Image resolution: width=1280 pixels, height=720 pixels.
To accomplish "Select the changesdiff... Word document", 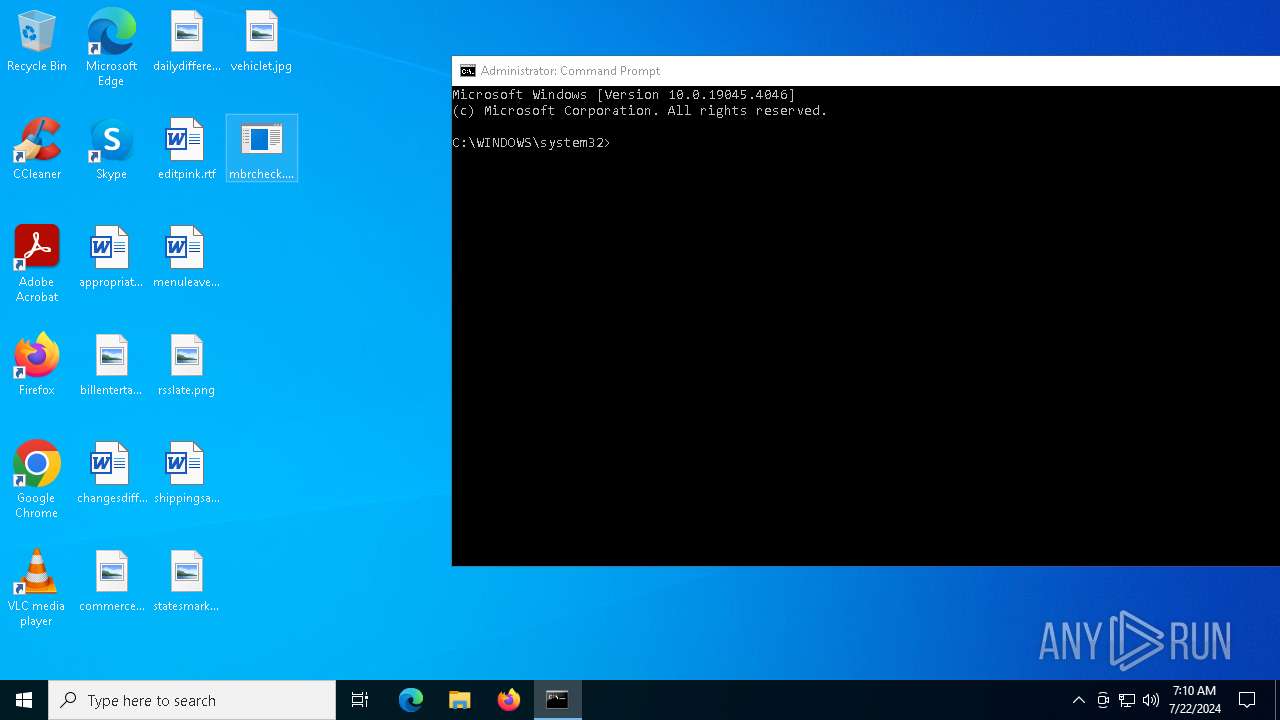I will [111, 474].
